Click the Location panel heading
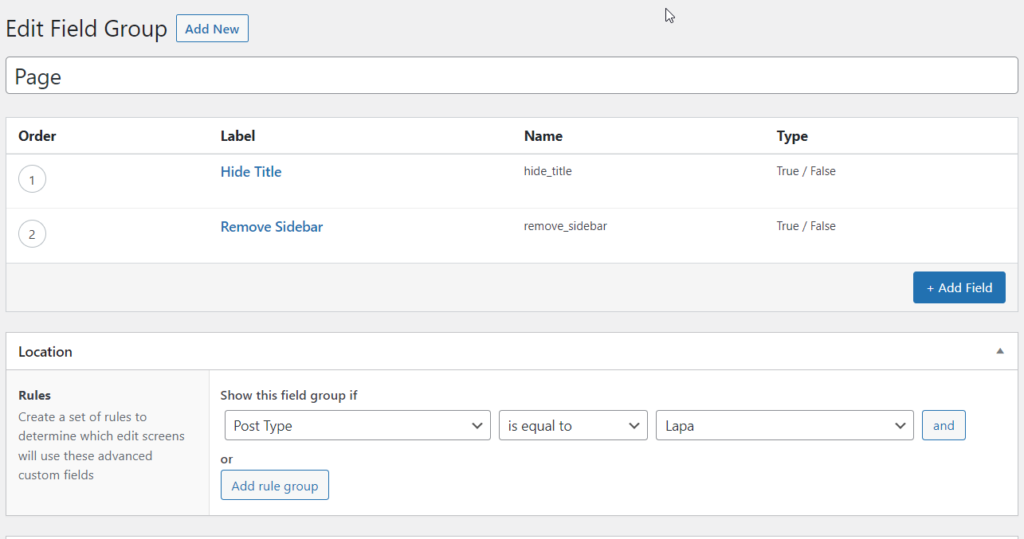This screenshot has width=1024, height=539. point(46,352)
